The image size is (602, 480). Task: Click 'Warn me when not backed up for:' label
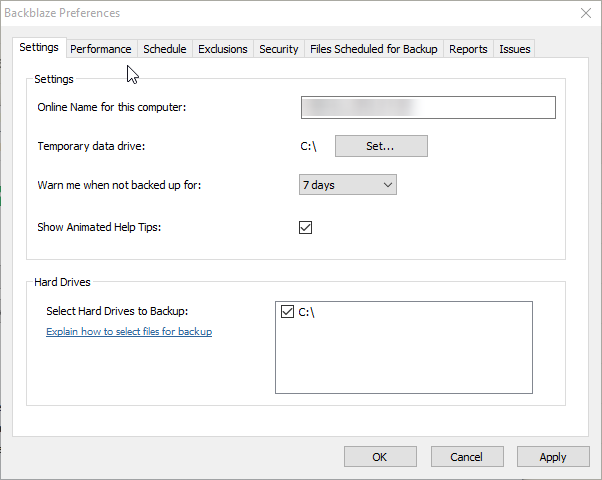coord(119,185)
